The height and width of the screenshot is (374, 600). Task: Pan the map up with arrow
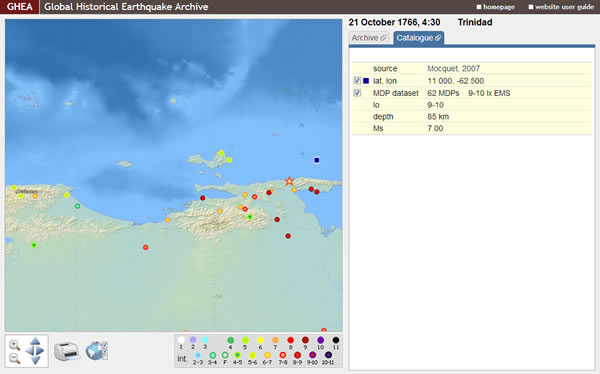(35, 341)
